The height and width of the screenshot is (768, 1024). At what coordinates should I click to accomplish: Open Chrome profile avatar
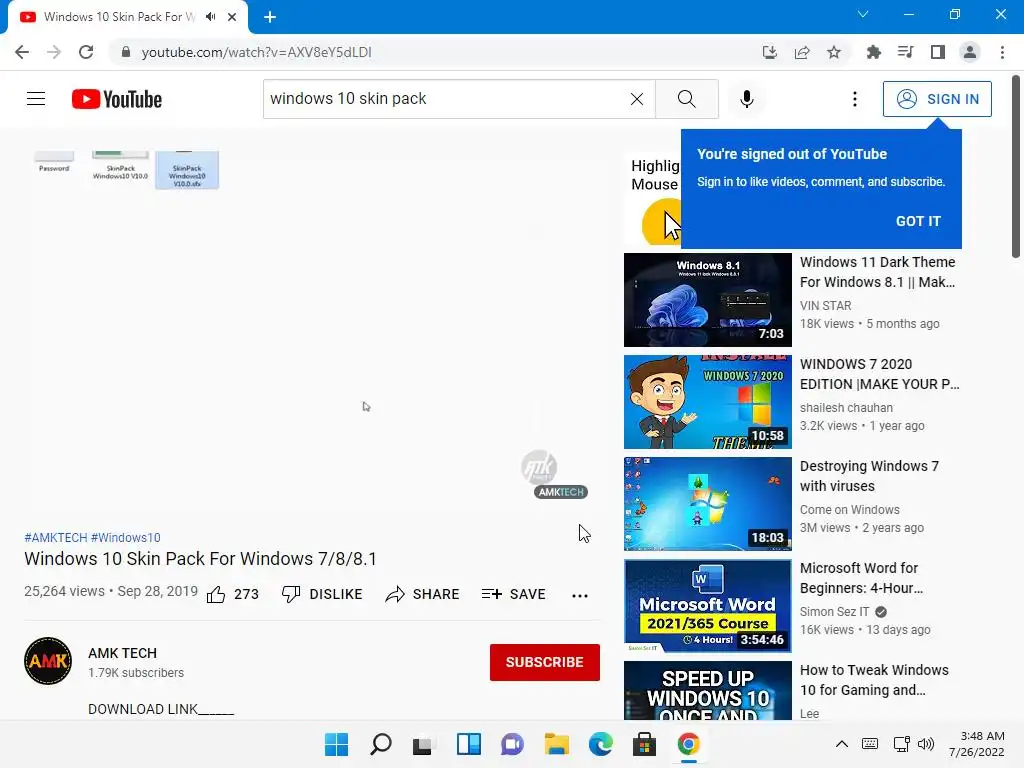click(970, 52)
